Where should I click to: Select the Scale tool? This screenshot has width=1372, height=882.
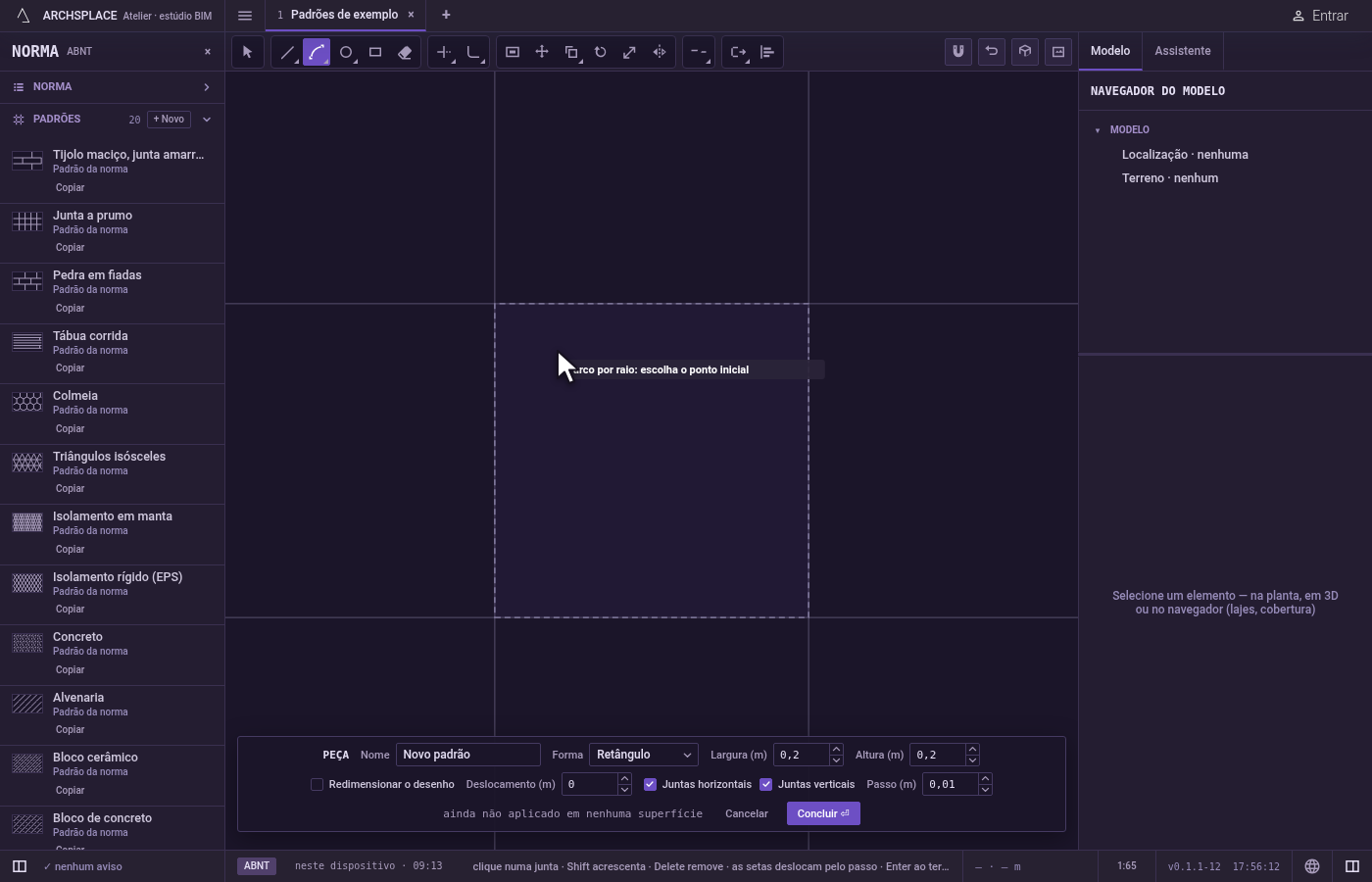click(x=630, y=52)
